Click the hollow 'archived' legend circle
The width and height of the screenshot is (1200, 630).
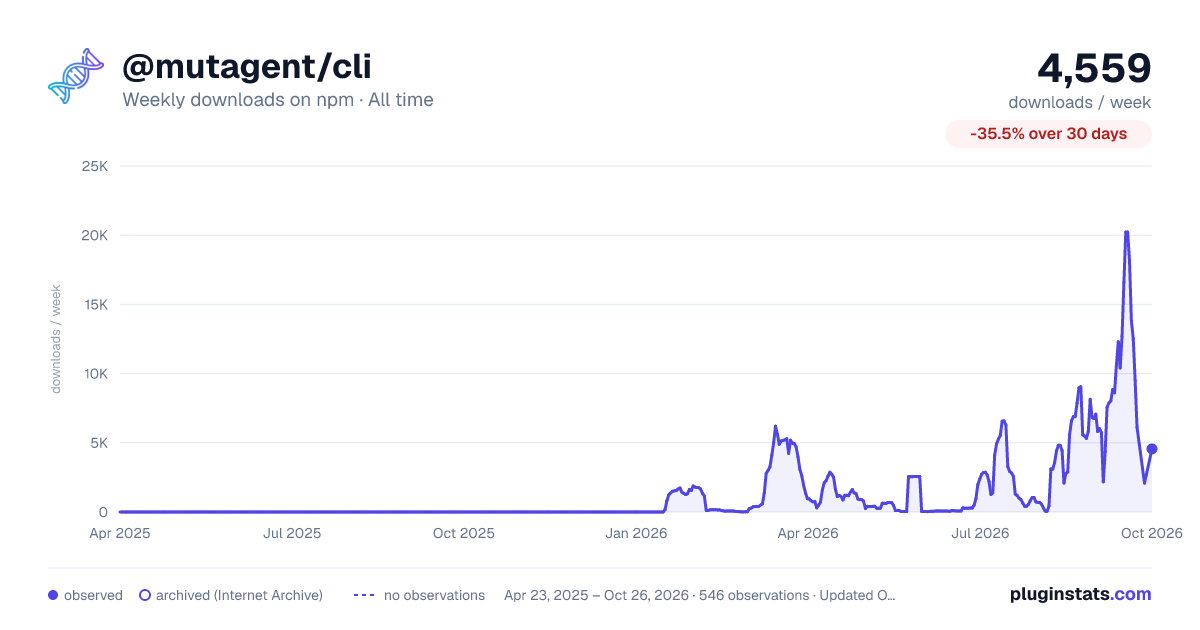[x=145, y=595]
